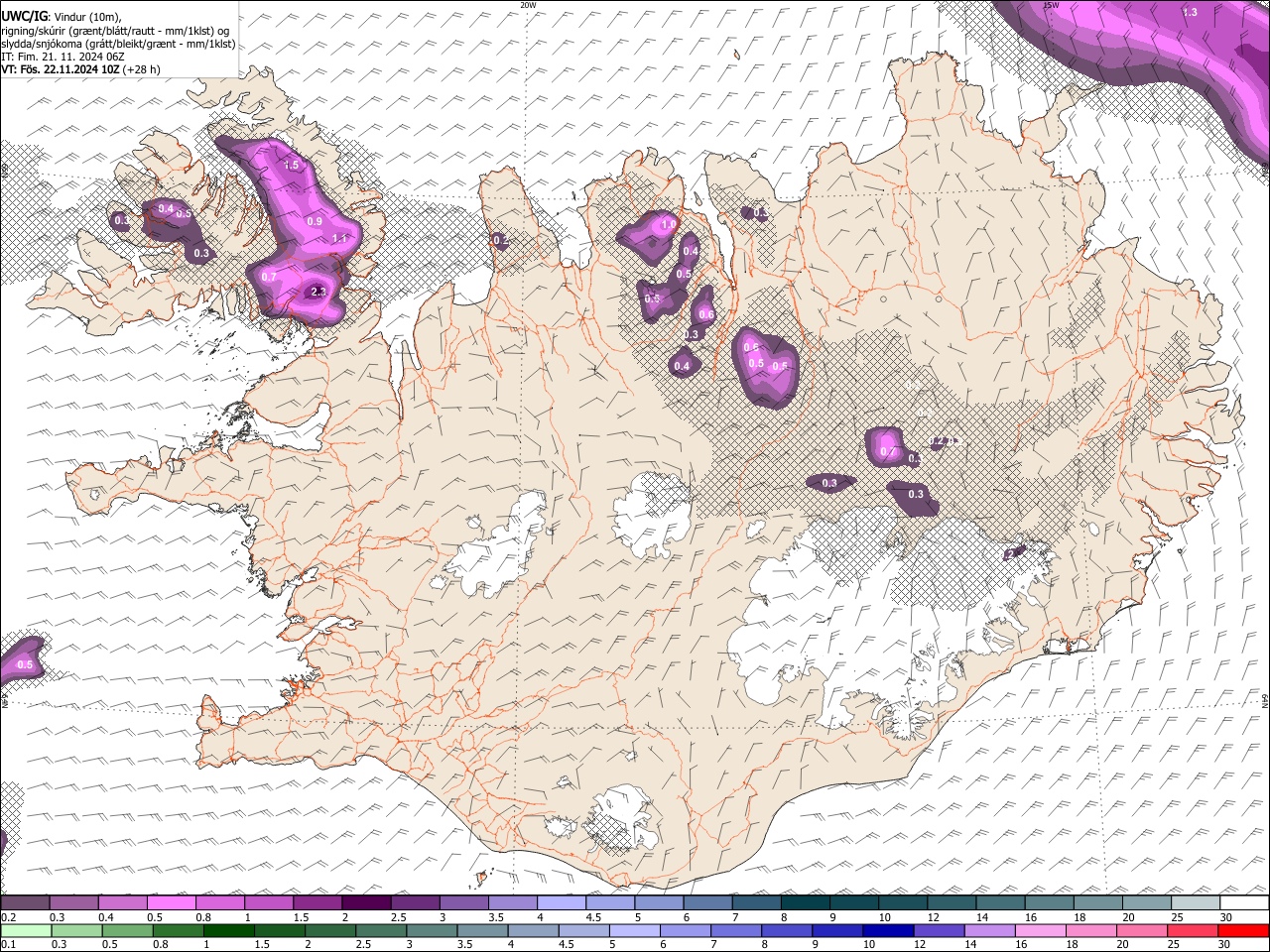Pick the bright pink 0.5 snow-scale swatch
The height and width of the screenshot is (952, 1270).
(171, 903)
